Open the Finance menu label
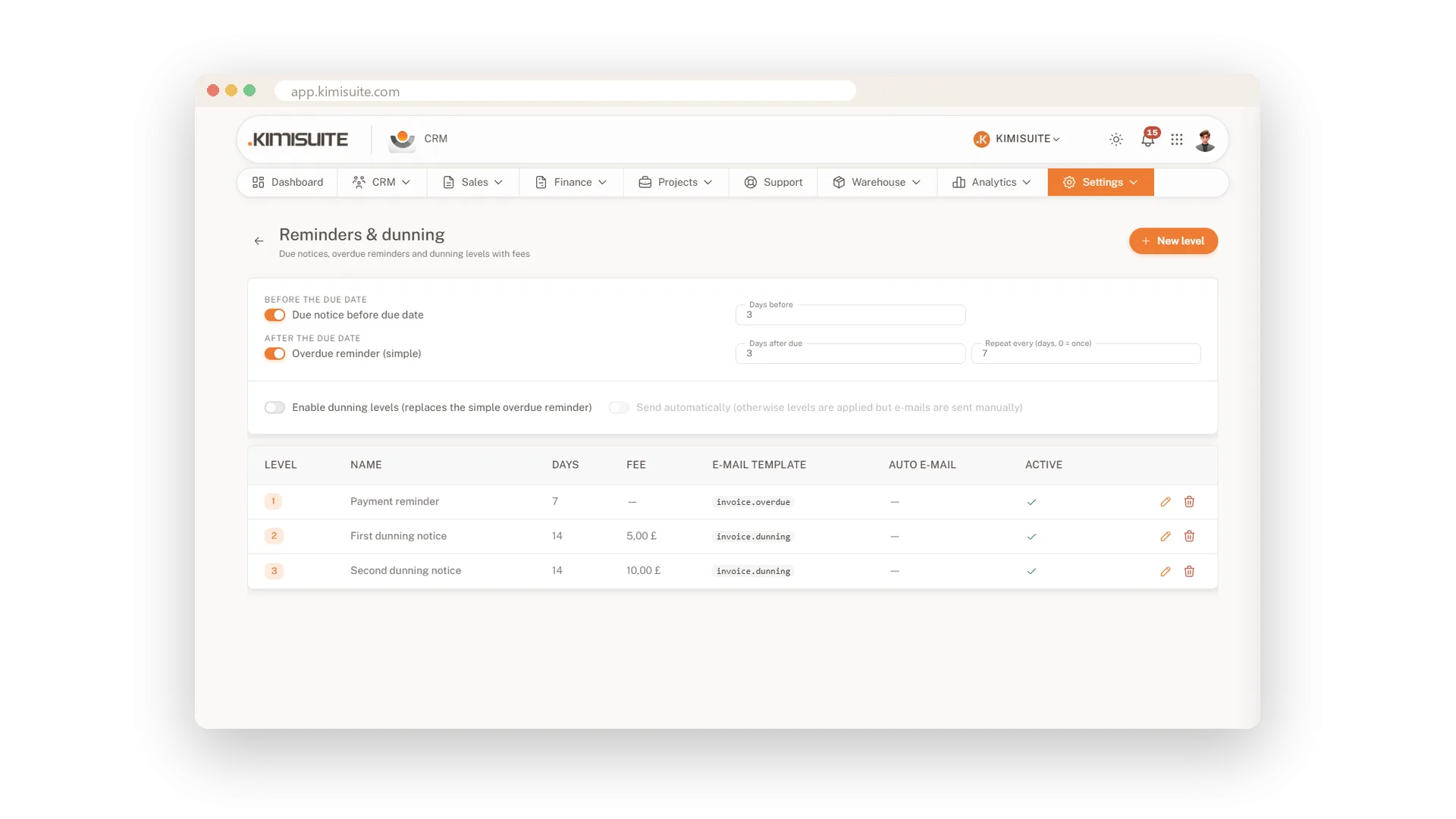The width and height of the screenshot is (1456, 819). 573,182
